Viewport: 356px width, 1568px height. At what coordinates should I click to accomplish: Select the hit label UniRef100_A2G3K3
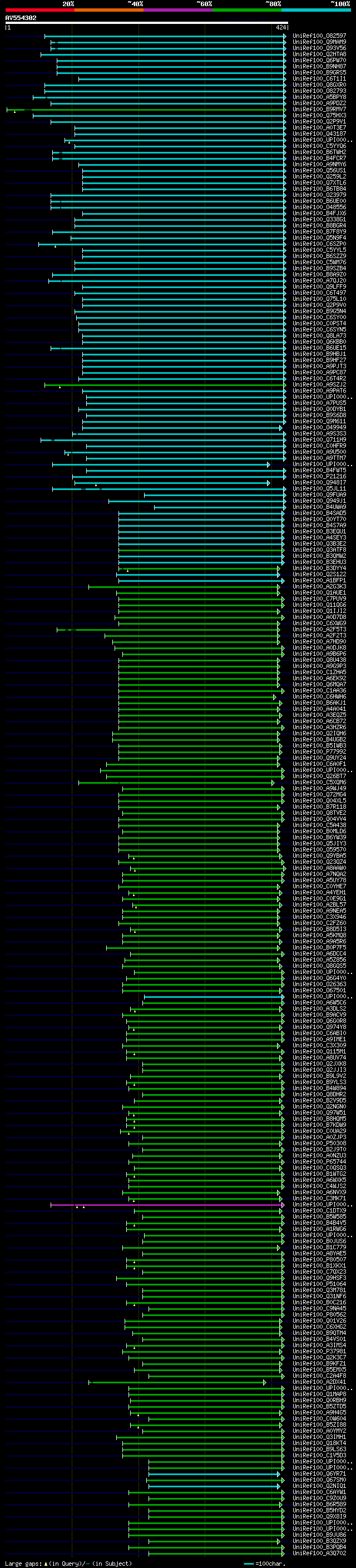coord(319,587)
